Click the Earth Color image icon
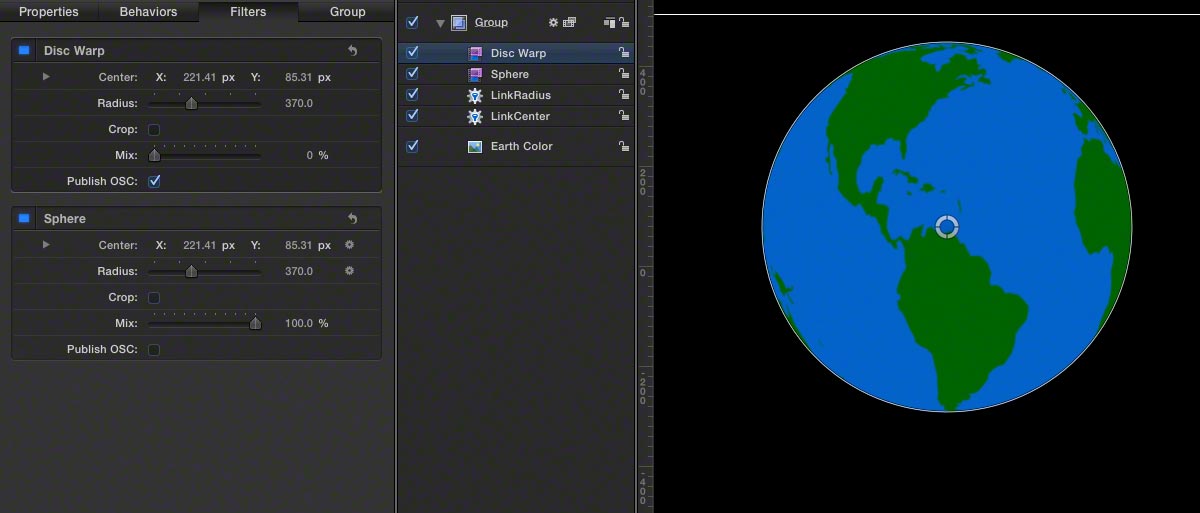 (476, 146)
